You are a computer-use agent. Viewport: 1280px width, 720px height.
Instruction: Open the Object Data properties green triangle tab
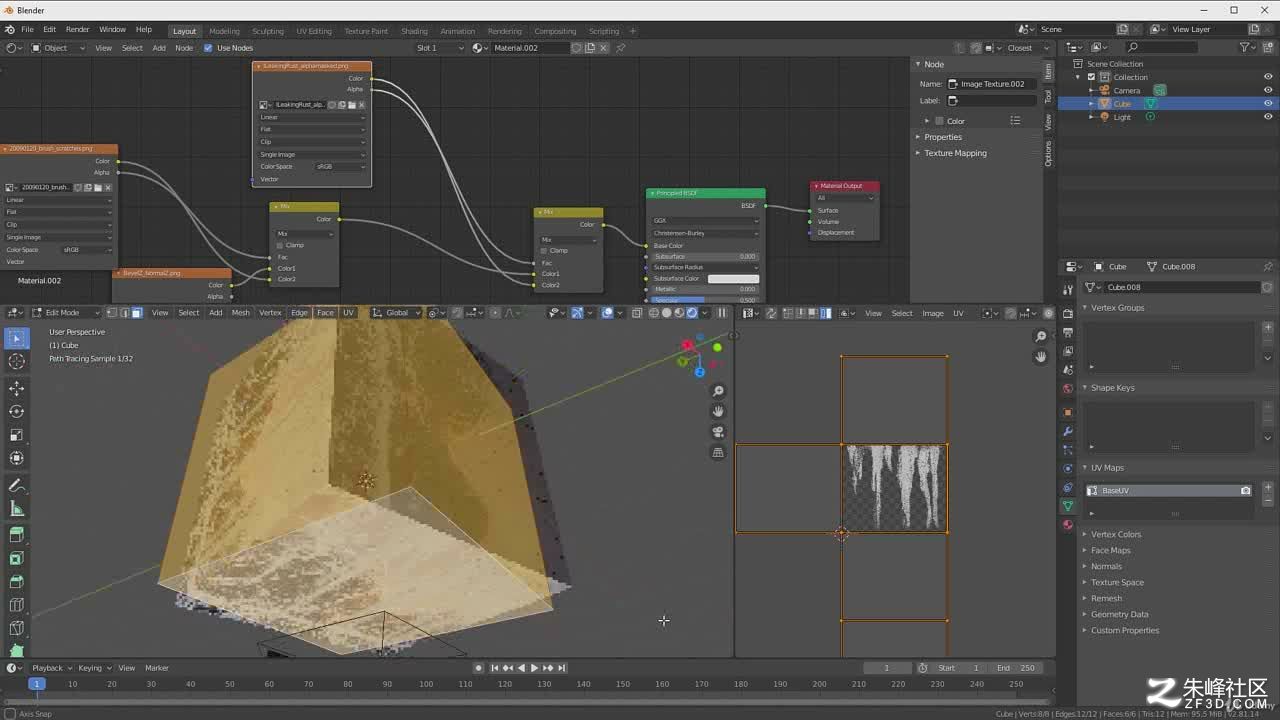pos(1068,506)
